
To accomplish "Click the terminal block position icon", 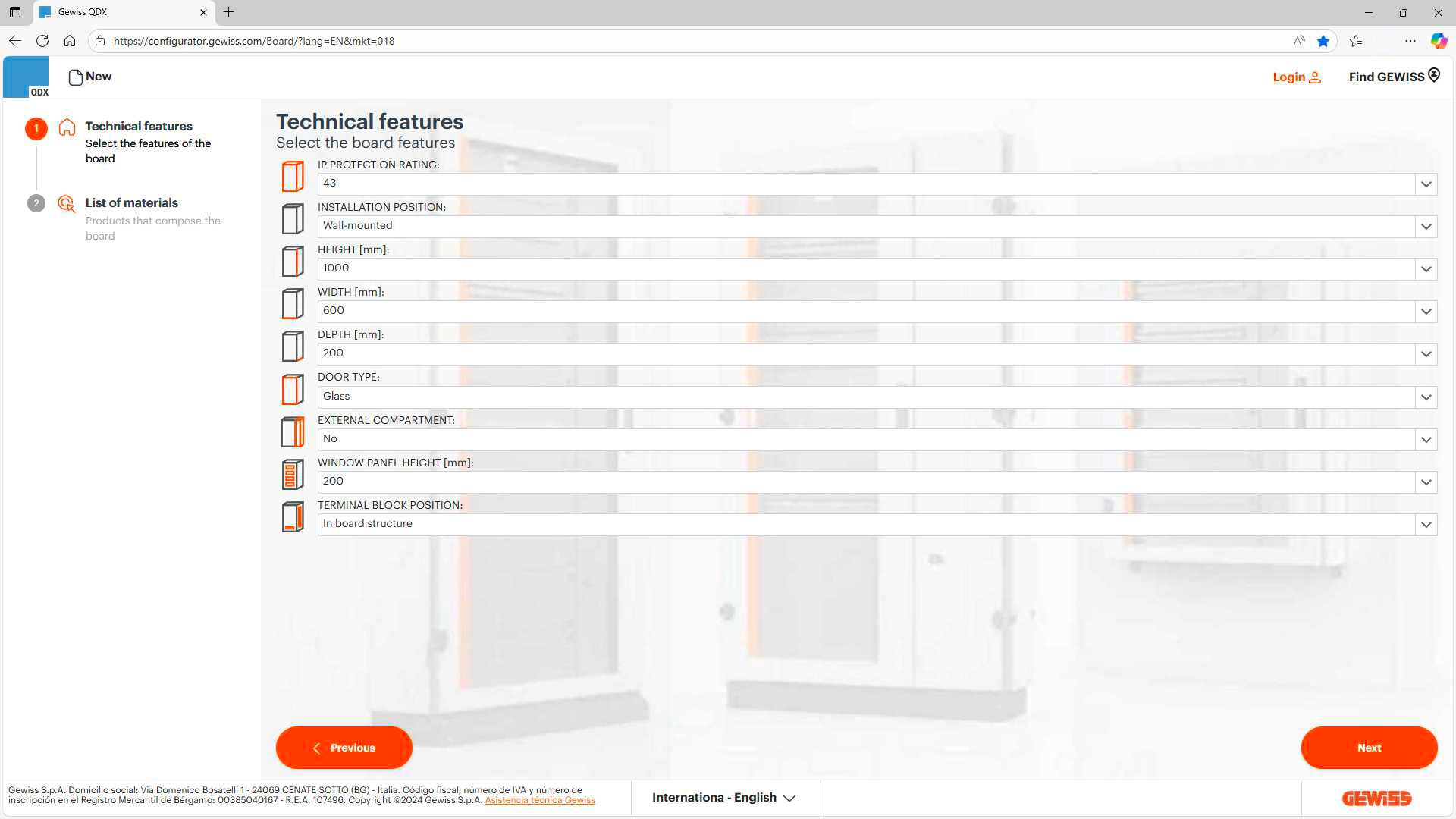I will (x=292, y=516).
